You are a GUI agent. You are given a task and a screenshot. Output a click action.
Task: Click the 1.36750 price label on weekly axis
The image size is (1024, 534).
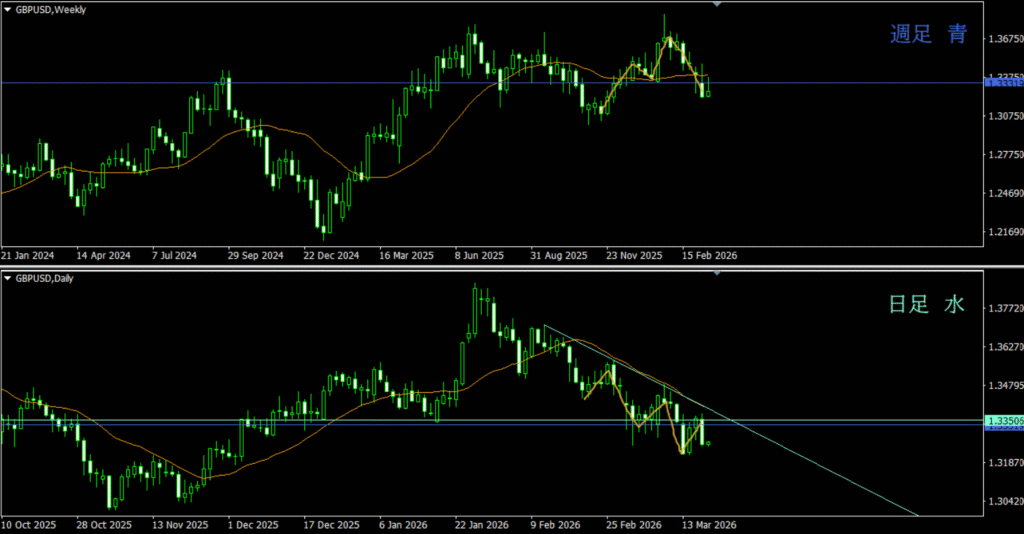coord(1004,39)
